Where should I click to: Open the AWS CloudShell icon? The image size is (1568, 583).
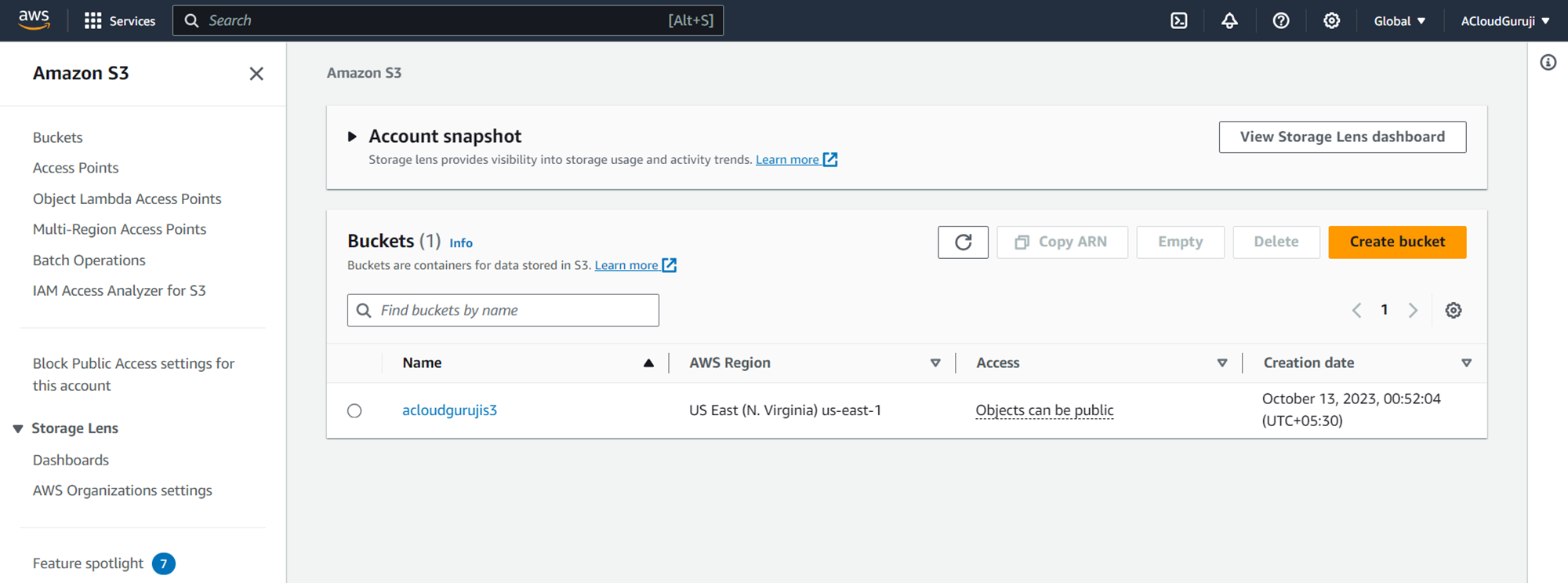tap(1178, 21)
